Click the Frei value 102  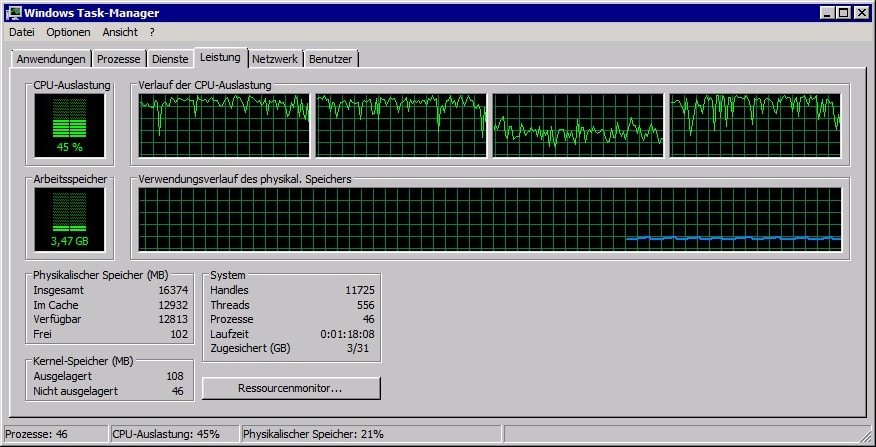coord(179,334)
